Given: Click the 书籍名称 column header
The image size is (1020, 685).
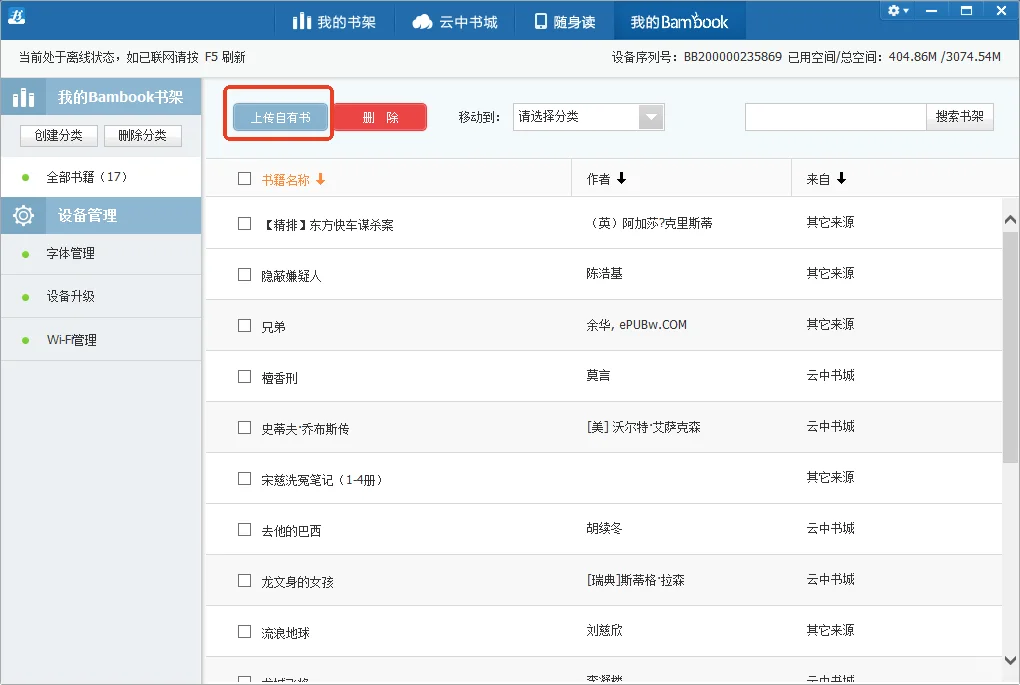Looking at the screenshot, I should pyautogui.click(x=285, y=180).
